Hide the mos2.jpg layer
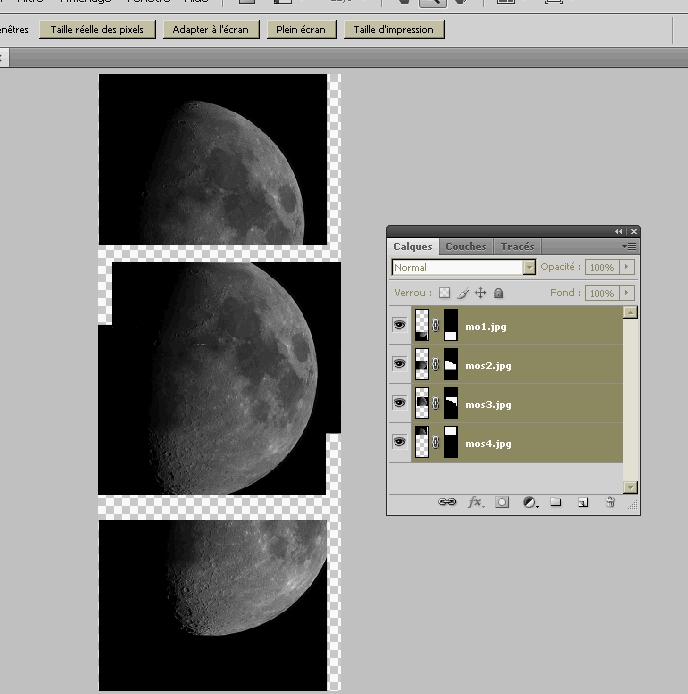 click(x=399, y=364)
